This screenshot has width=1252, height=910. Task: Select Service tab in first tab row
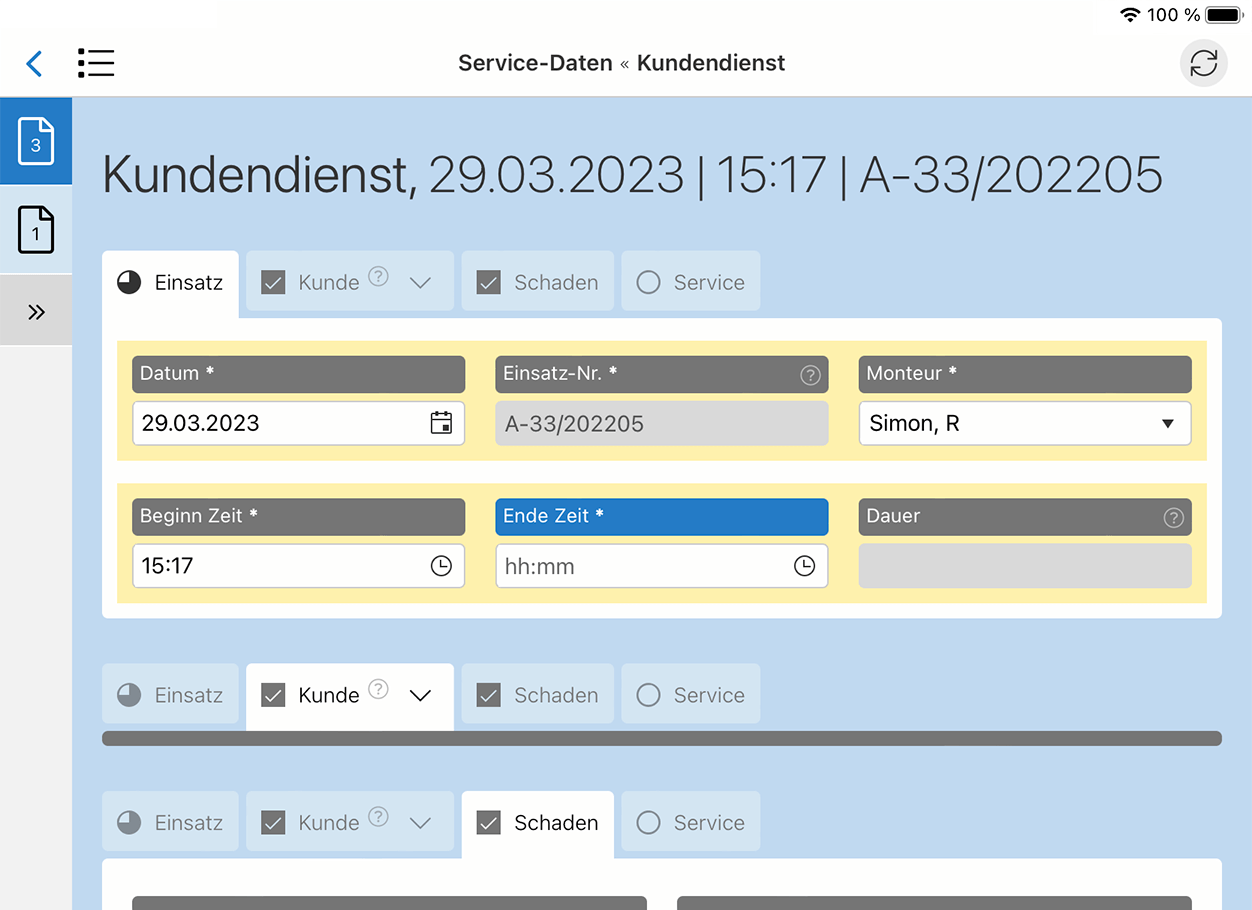(x=691, y=283)
